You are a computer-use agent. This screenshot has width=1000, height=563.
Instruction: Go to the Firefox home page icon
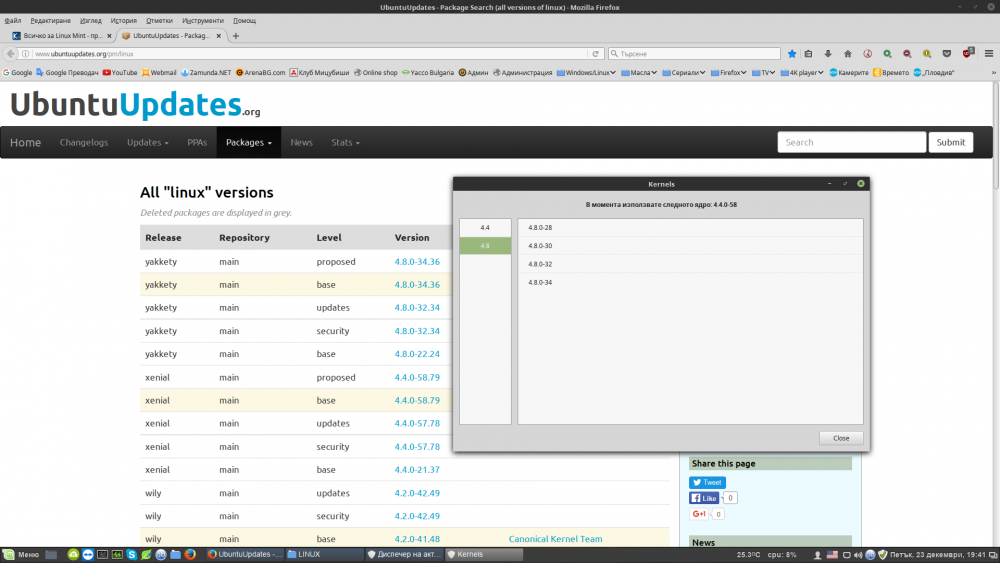(848, 54)
